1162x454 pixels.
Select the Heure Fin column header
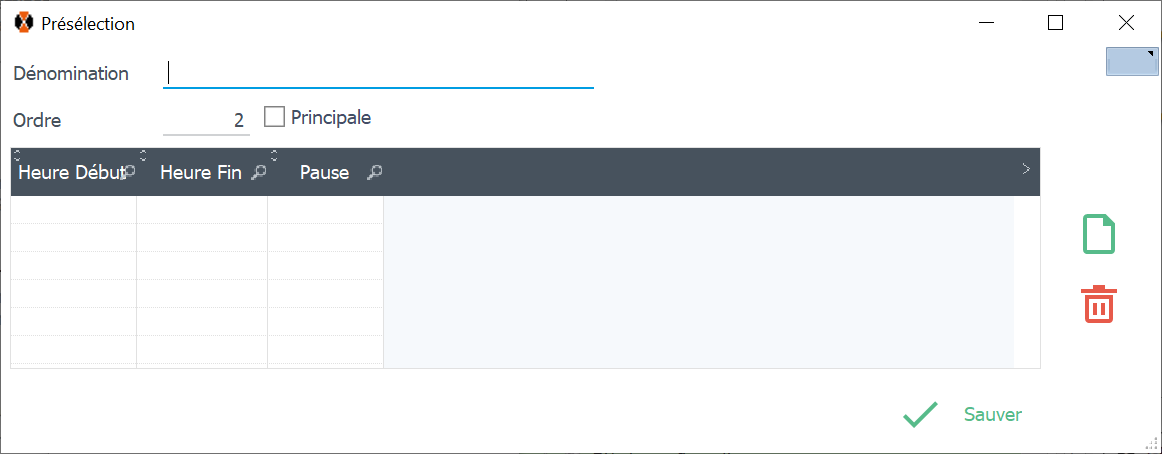(x=200, y=172)
